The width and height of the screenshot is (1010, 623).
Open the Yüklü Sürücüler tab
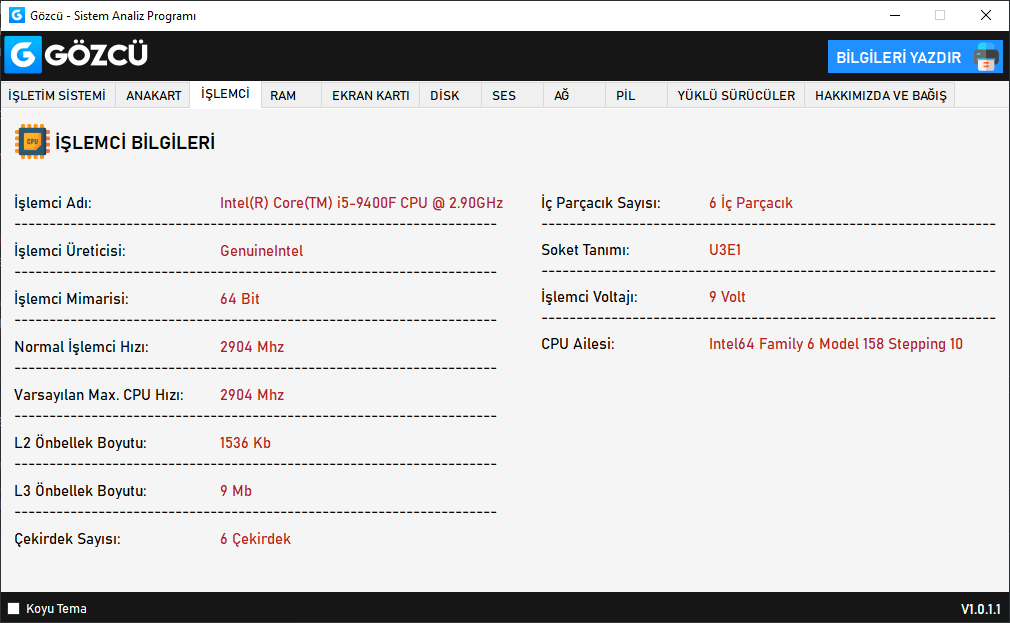click(736, 95)
